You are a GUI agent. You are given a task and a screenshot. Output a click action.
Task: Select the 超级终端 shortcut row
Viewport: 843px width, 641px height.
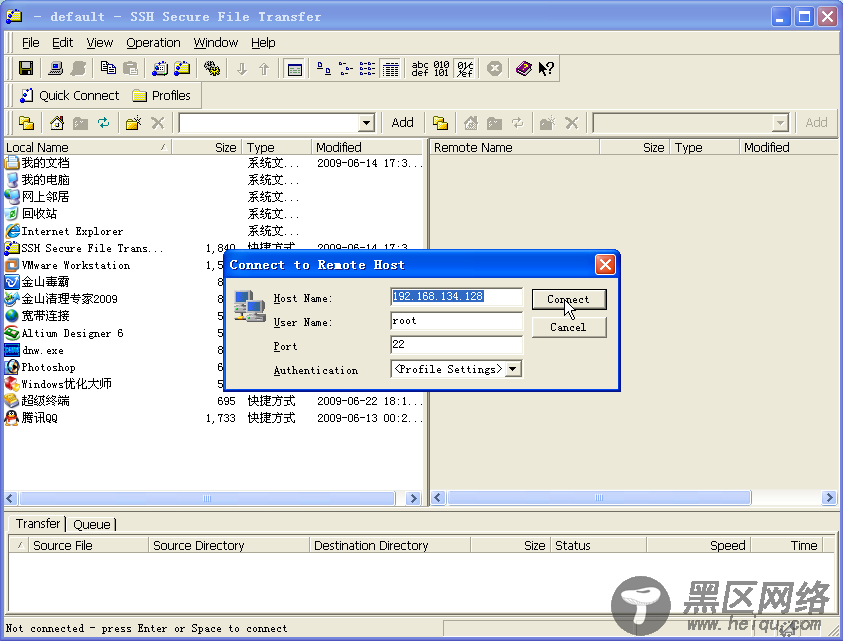pos(214,401)
